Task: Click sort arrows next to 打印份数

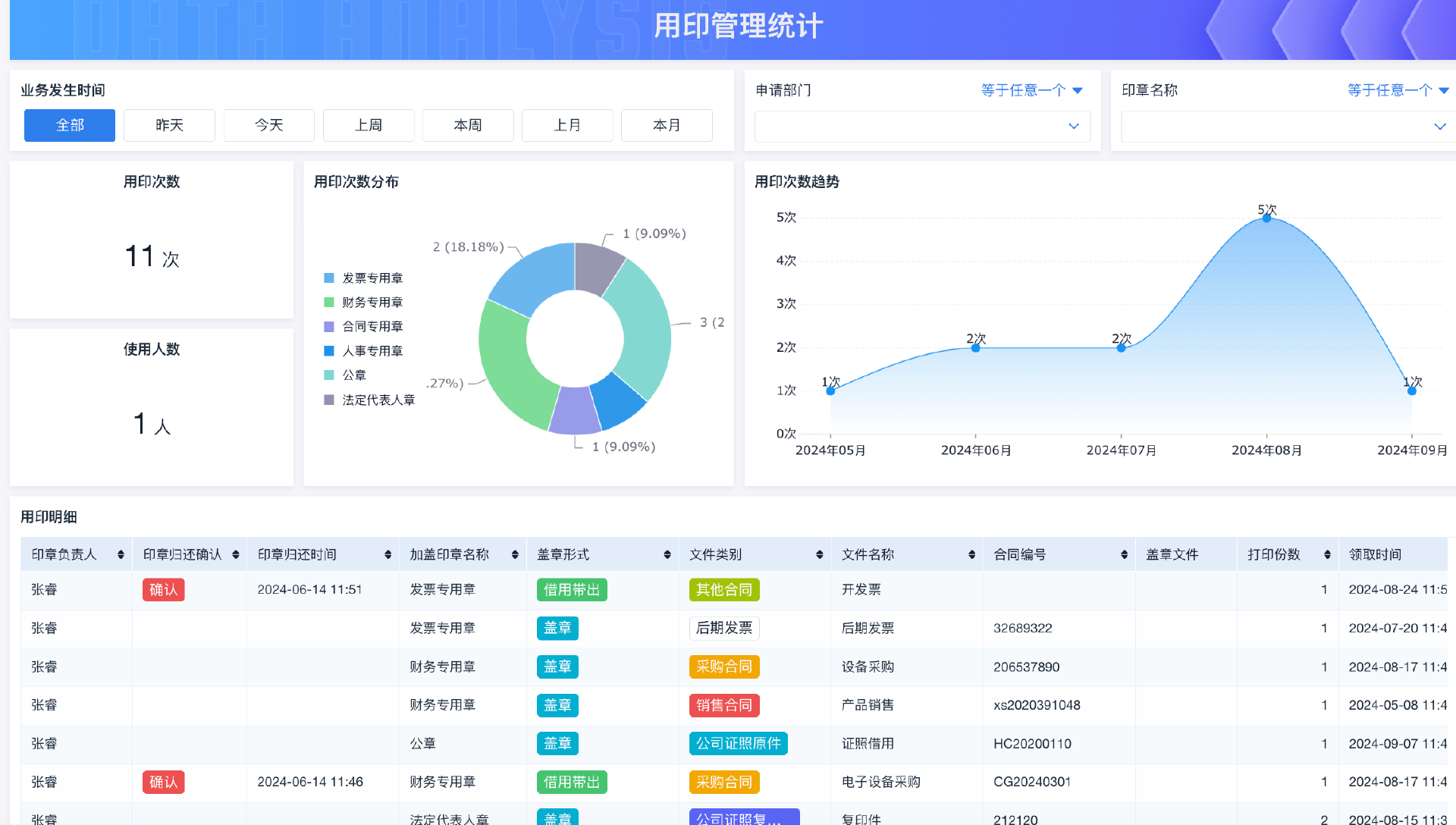Action: click(1327, 555)
